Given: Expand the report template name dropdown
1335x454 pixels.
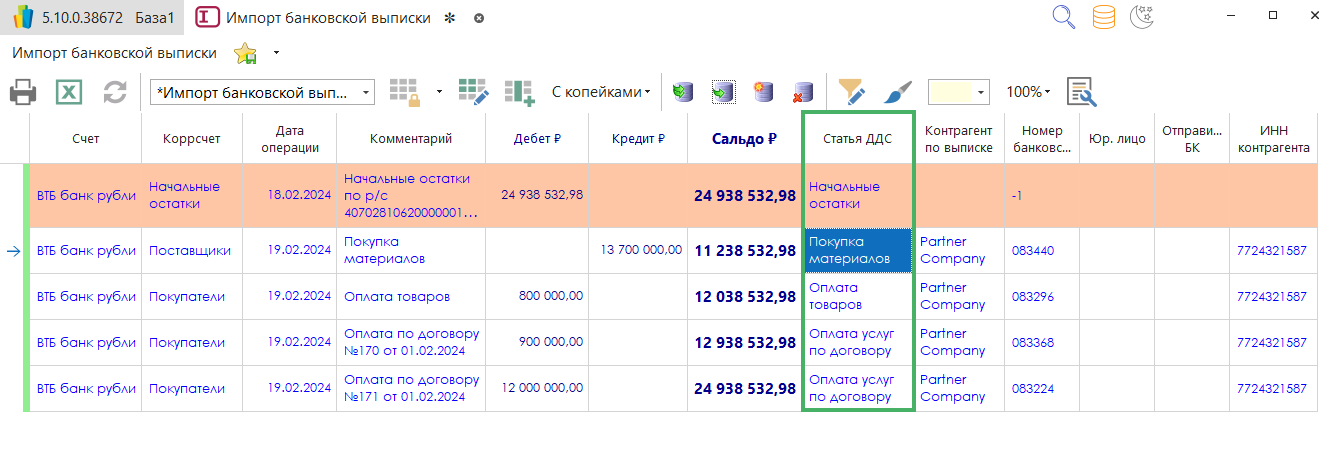Looking at the screenshot, I should point(366,93).
